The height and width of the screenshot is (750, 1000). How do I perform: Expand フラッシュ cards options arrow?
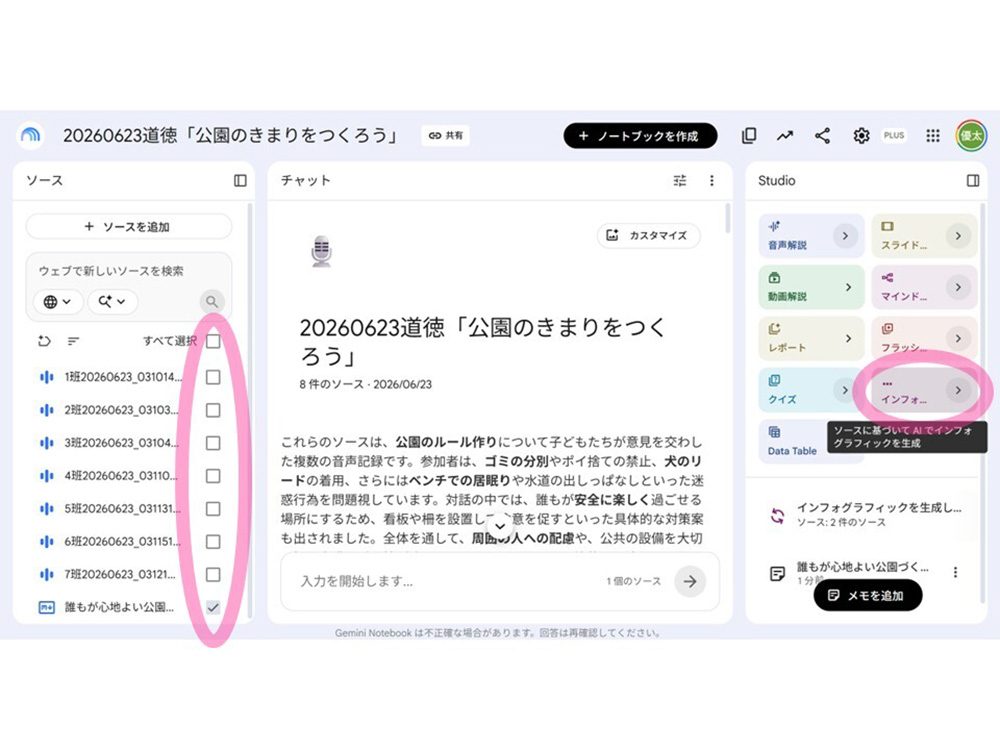click(958, 338)
